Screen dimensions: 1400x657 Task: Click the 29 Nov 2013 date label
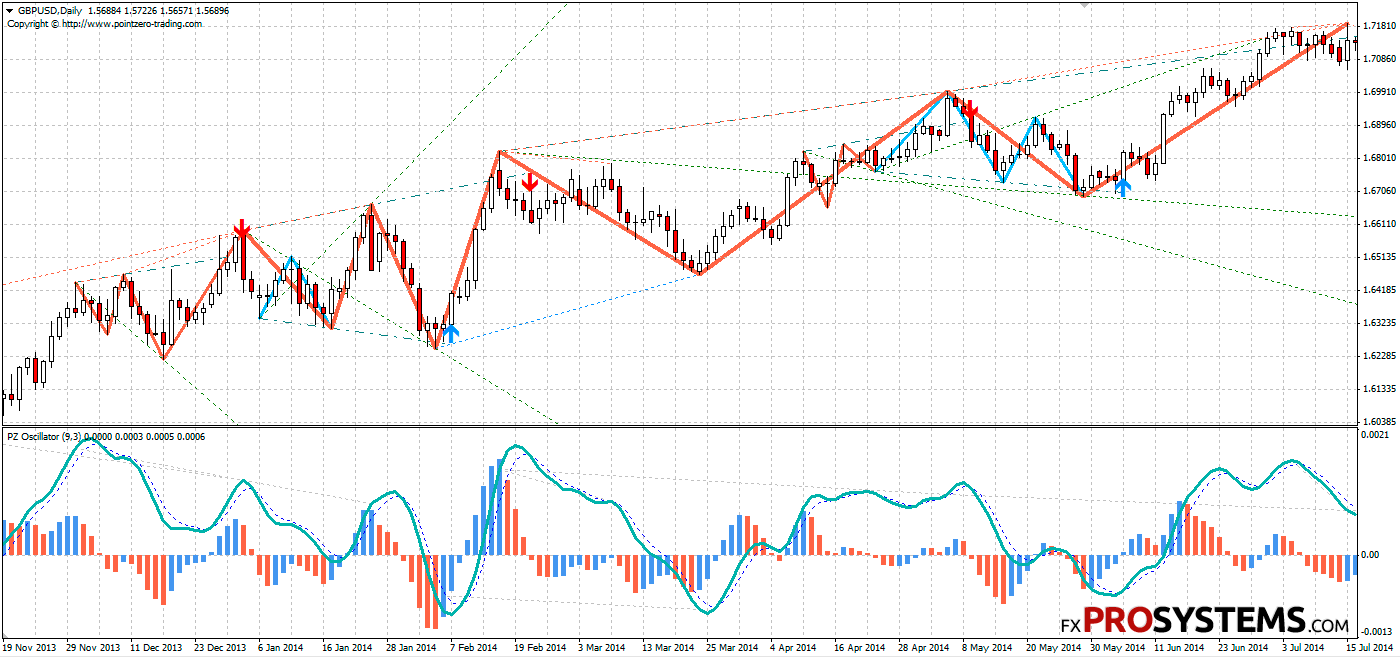93,648
